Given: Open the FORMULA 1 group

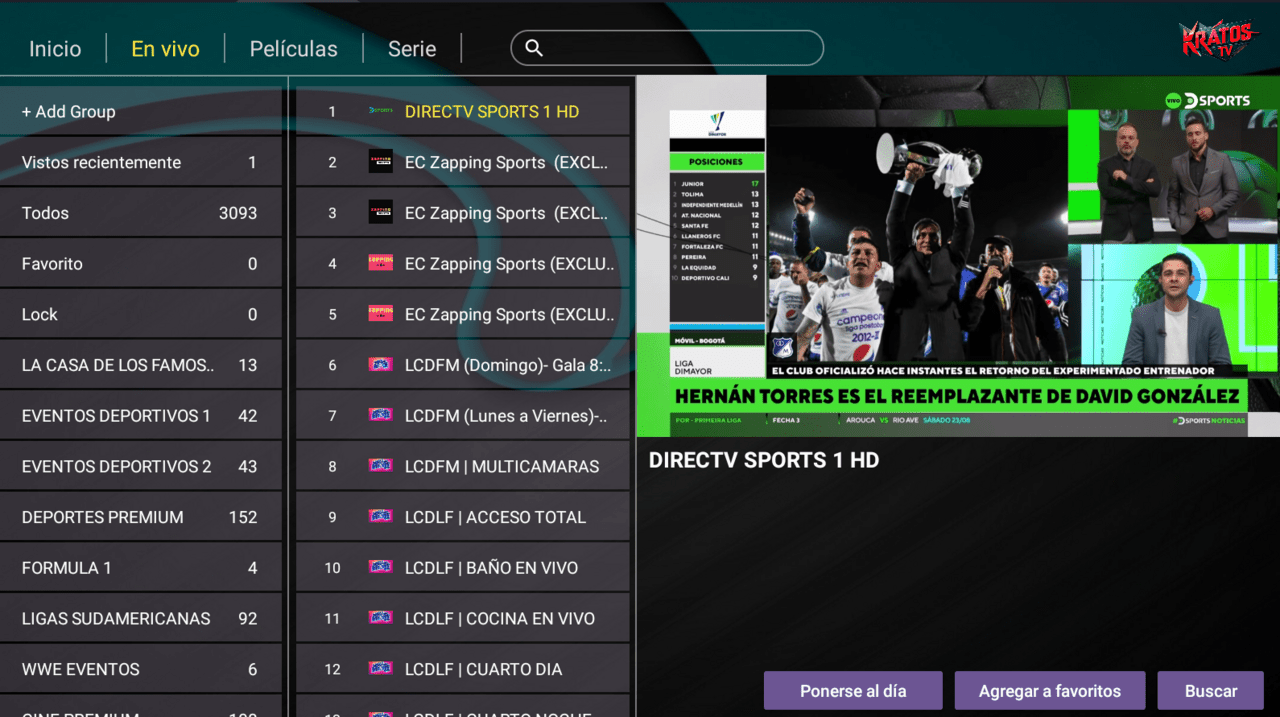Looking at the screenshot, I should click(x=141, y=567).
